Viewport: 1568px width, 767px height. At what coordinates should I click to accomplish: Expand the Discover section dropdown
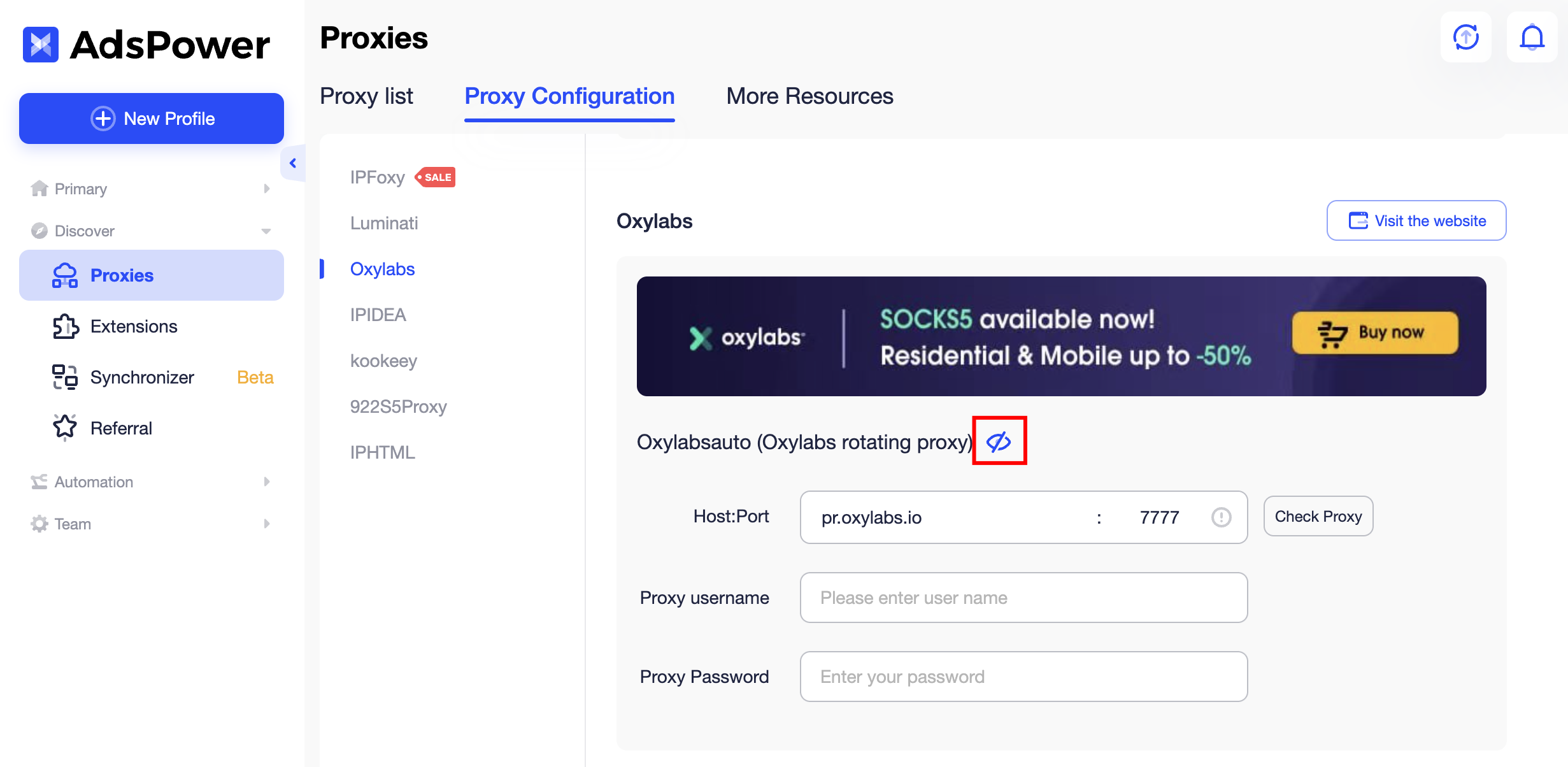[267, 231]
